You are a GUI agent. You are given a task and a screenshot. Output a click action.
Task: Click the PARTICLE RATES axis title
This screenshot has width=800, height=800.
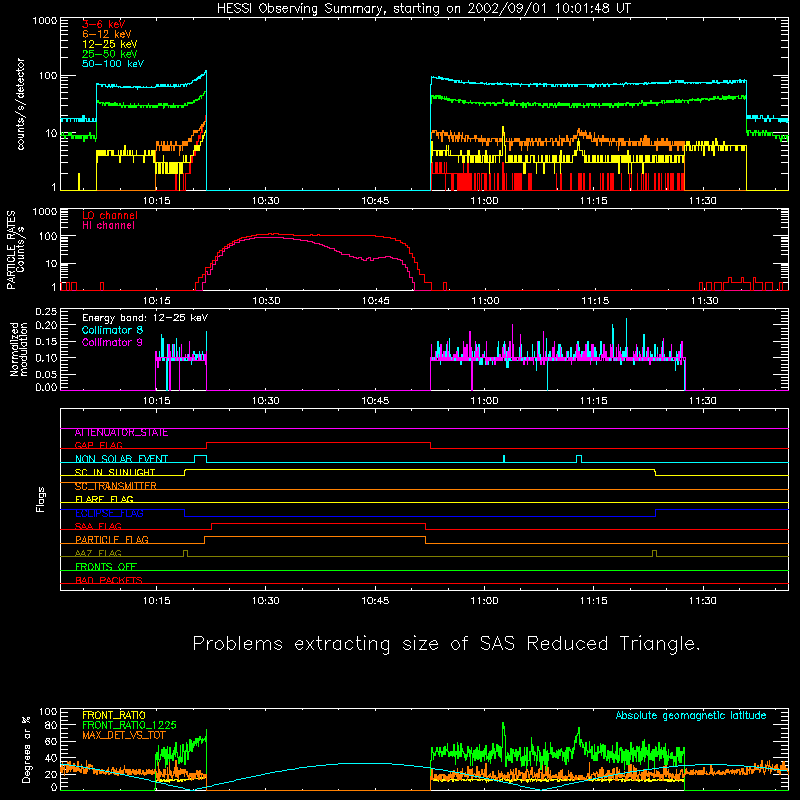(x=15, y=250)
